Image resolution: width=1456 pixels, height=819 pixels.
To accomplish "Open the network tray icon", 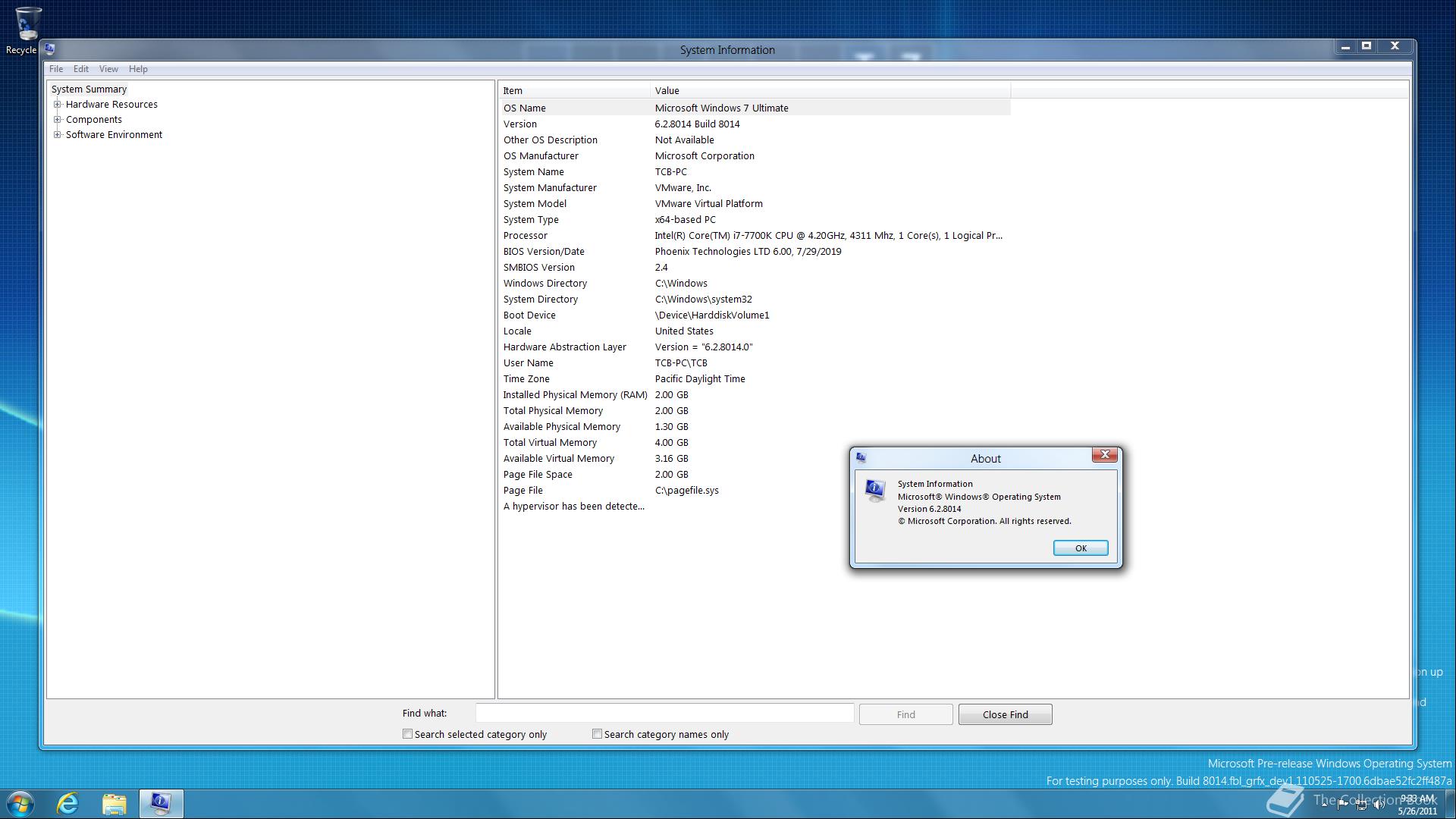I will coord(1361,805).
